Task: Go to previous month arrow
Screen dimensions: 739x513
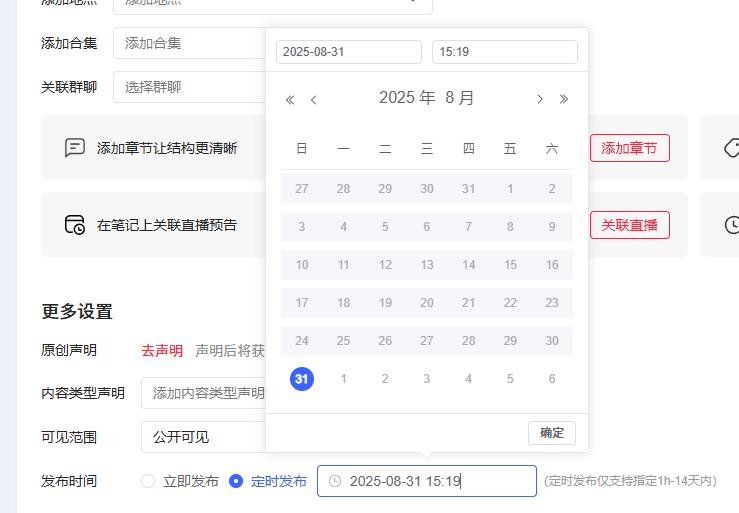Action: [313, 99]
